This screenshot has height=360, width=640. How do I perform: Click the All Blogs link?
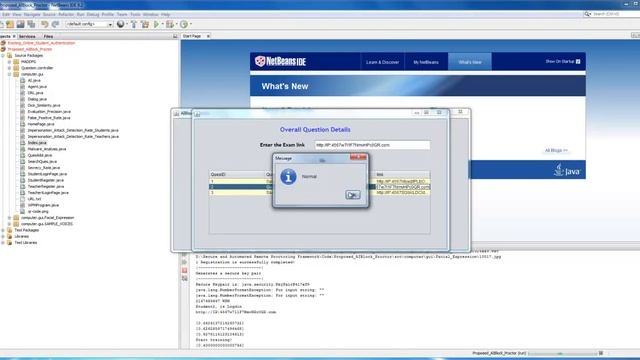[556, 151]
